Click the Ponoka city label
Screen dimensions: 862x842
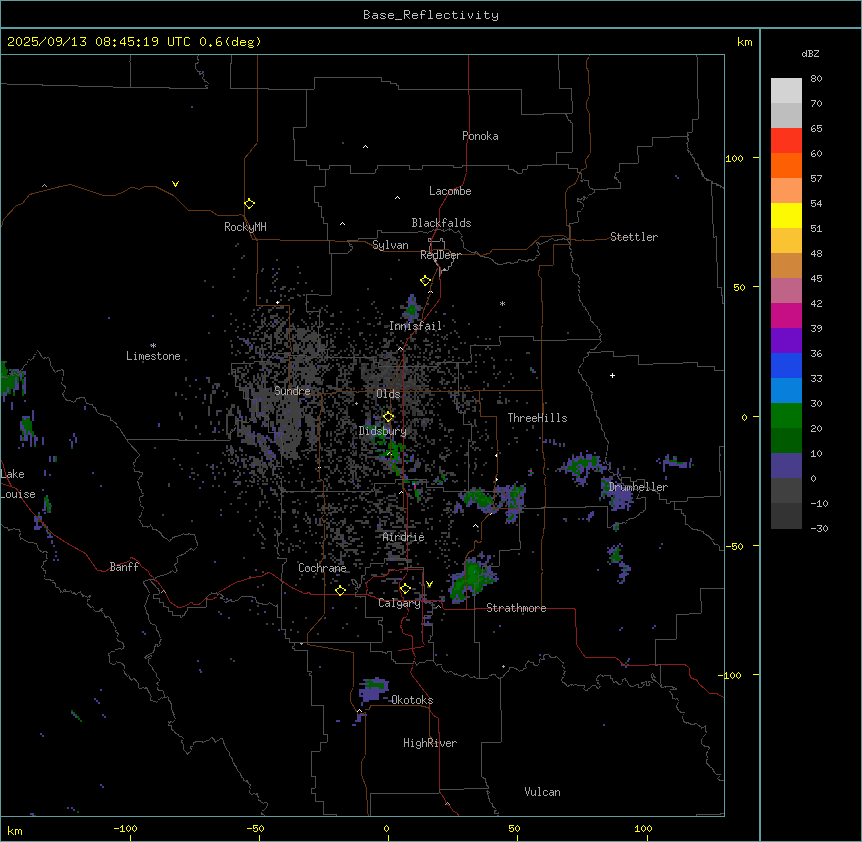tap(480, 136)
